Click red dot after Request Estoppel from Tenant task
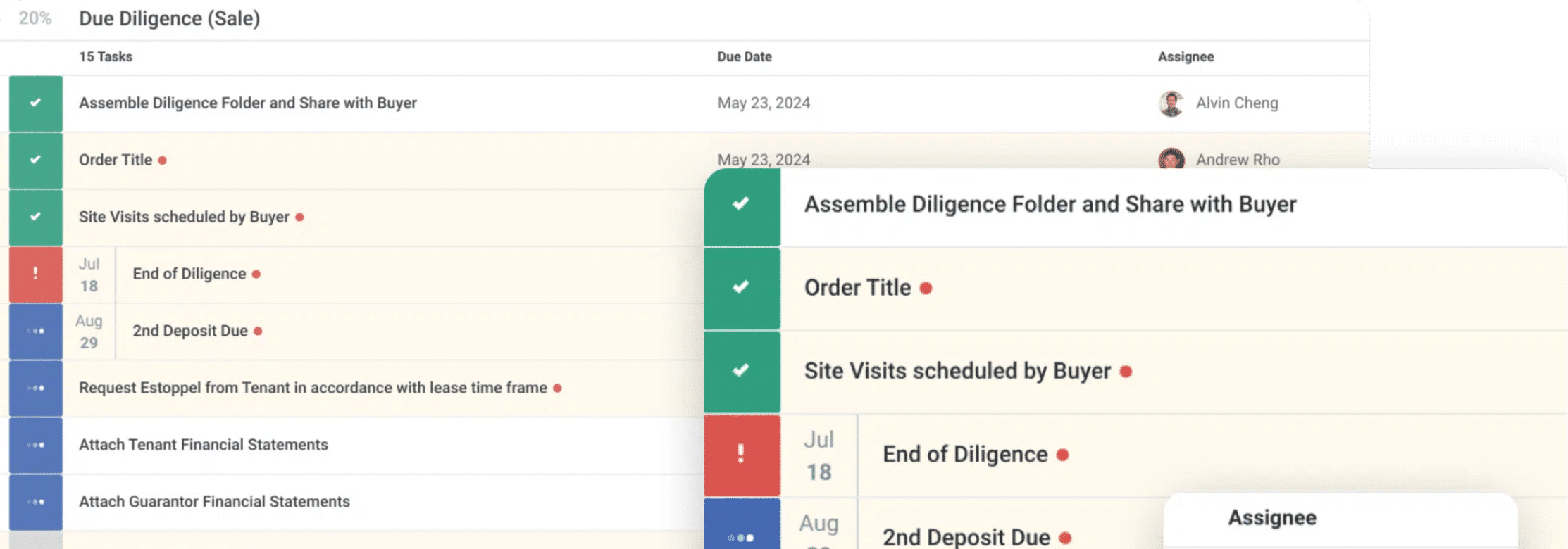 (x=557, y=389)
